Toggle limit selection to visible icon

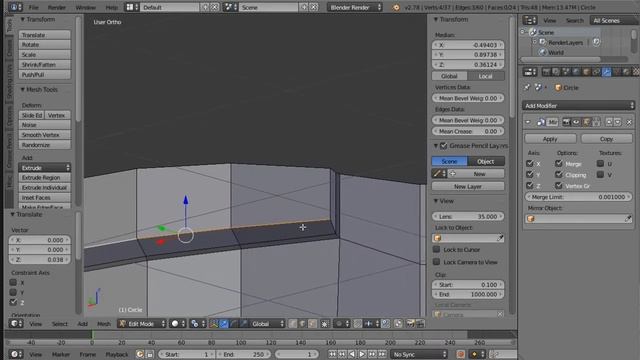[324, 324]
